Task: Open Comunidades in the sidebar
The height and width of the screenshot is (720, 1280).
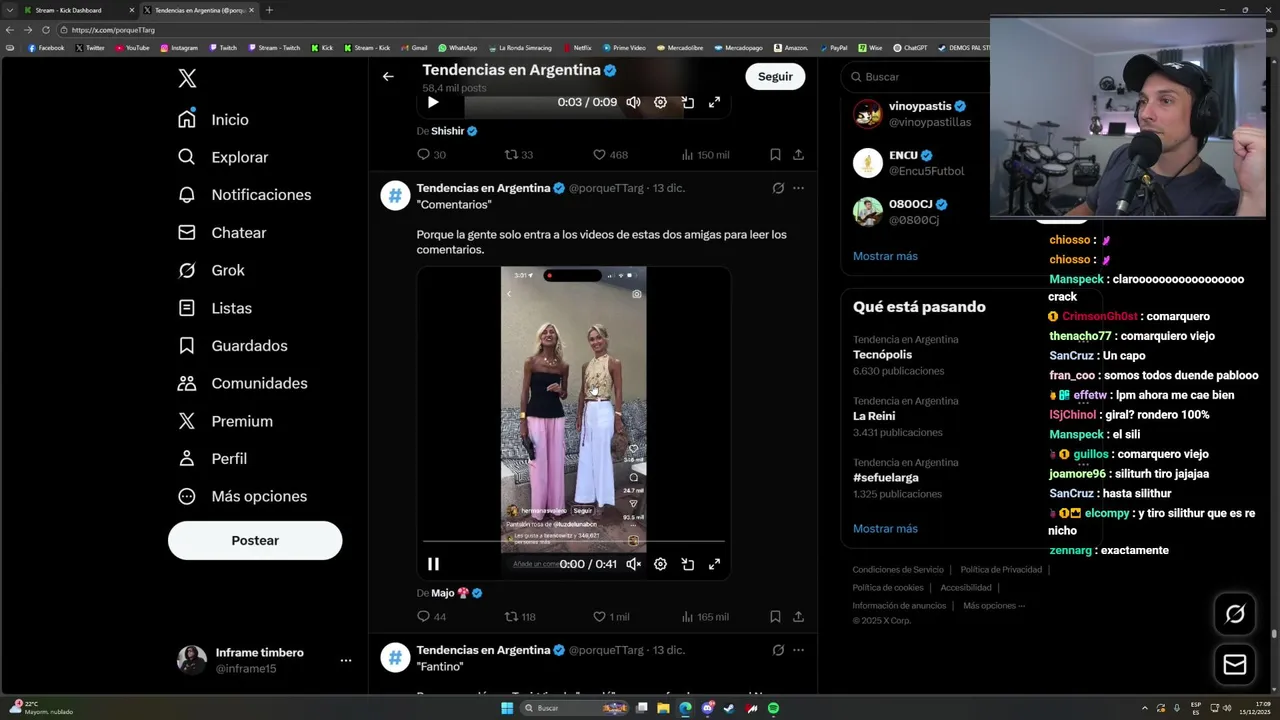Action: 242,383
